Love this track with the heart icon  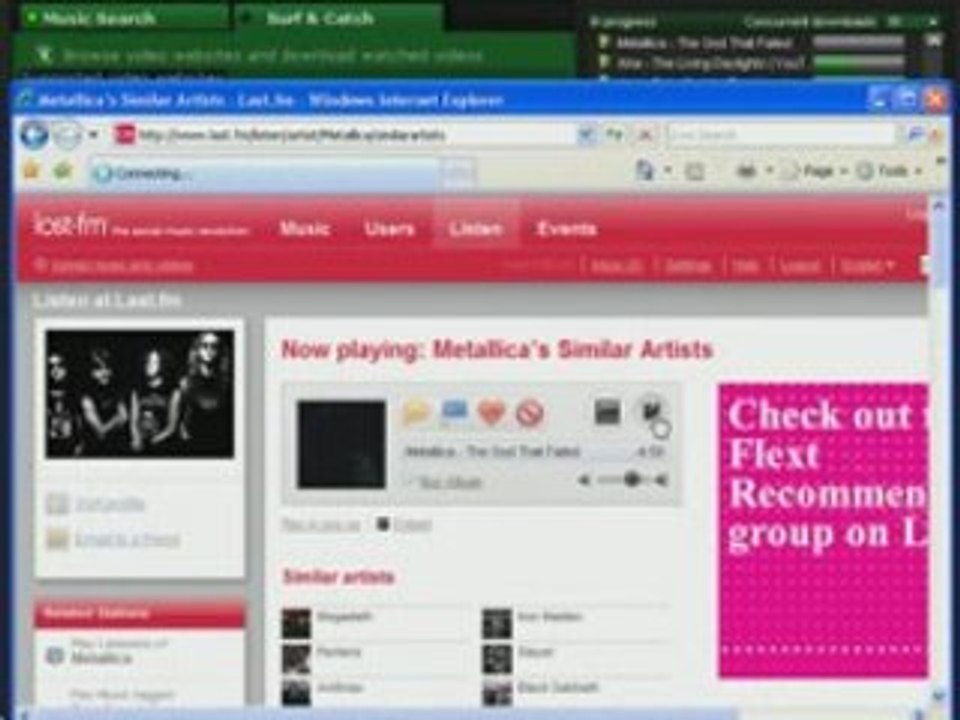pyautogui.click(x=492, y=413)
